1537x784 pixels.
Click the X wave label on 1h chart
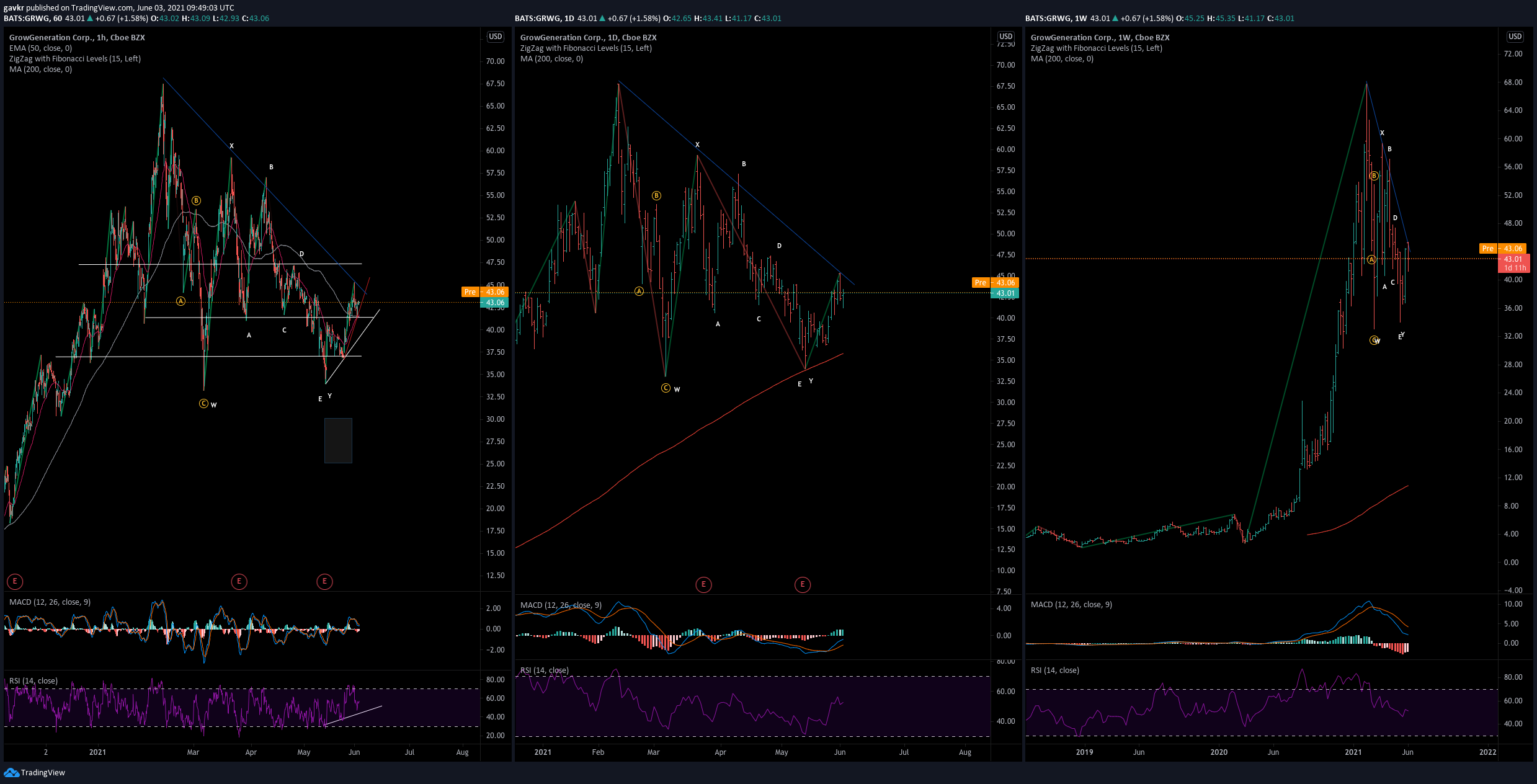(x=231, y=146)
